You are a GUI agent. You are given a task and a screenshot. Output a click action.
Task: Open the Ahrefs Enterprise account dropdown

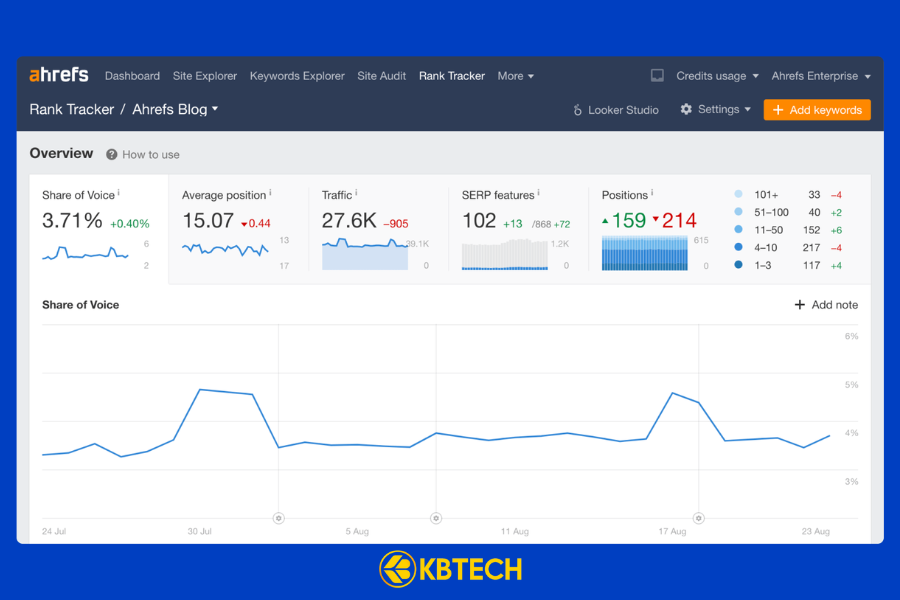(820, 75)
